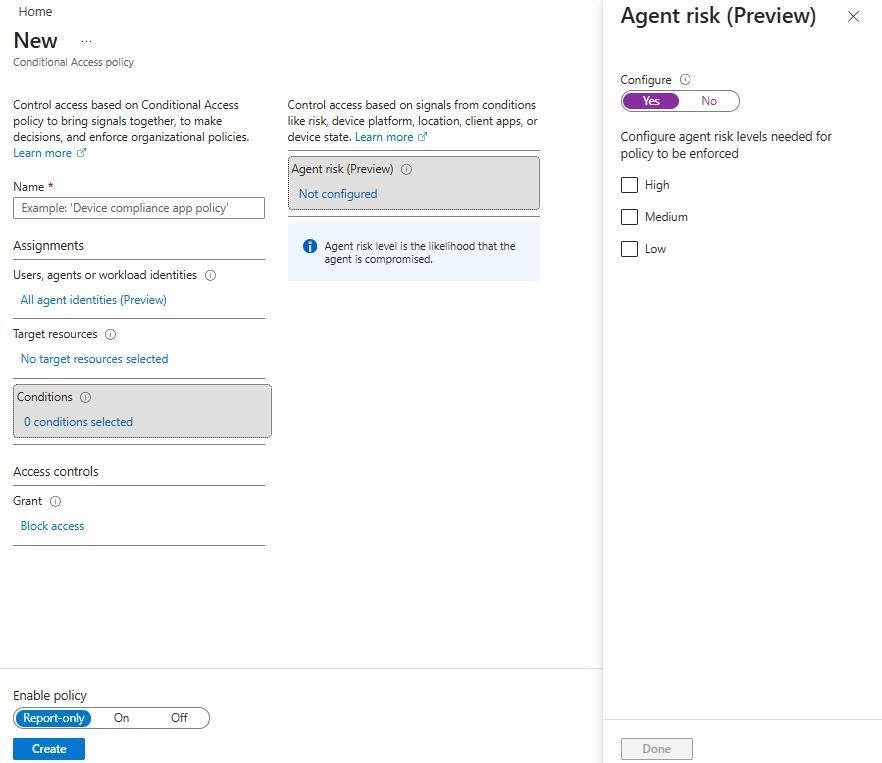Open the 0 conditions selected section
Viewport: 882px width, 763px height.
coord(78,422)
